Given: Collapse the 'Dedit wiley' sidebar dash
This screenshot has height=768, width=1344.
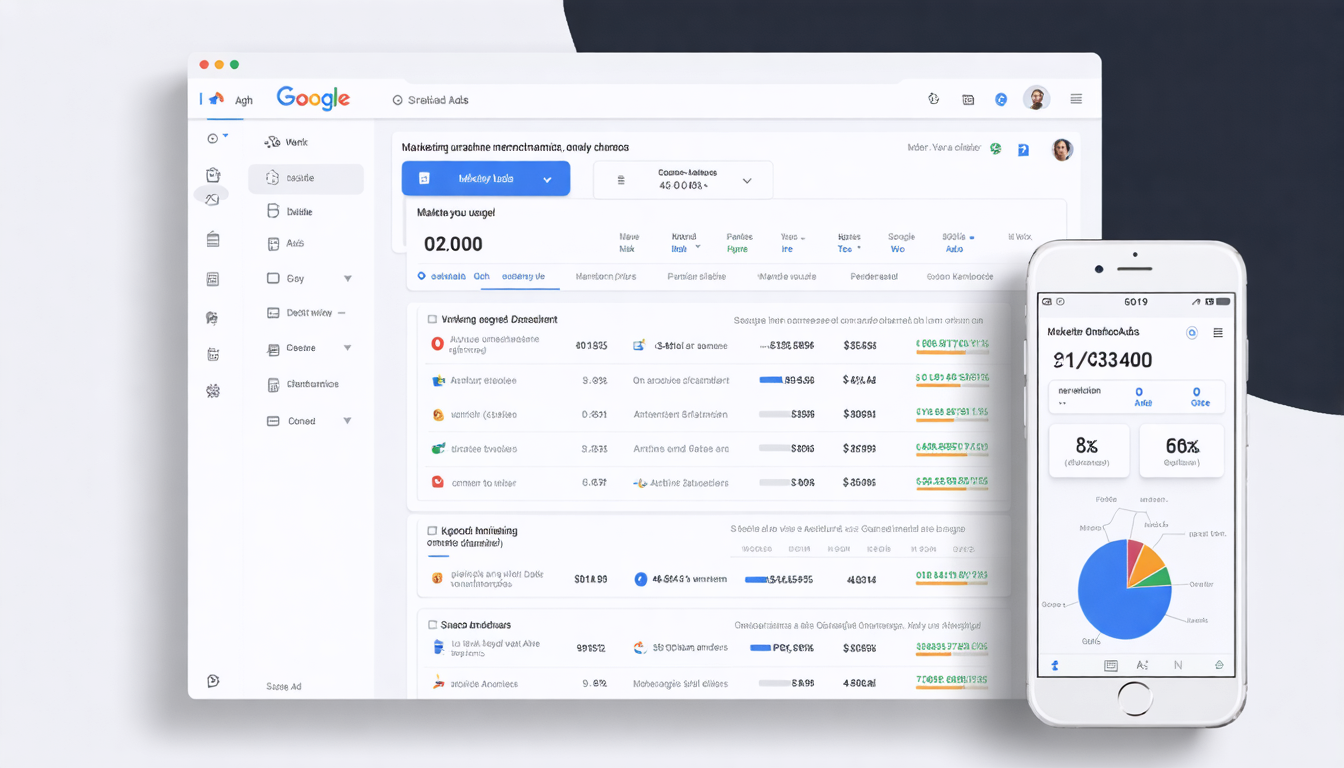Looking at the screenshot, I should [342, 313].
